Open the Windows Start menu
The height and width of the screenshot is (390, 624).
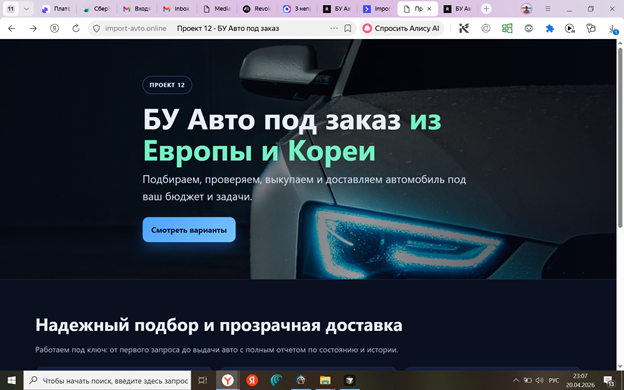coord(11,380)
